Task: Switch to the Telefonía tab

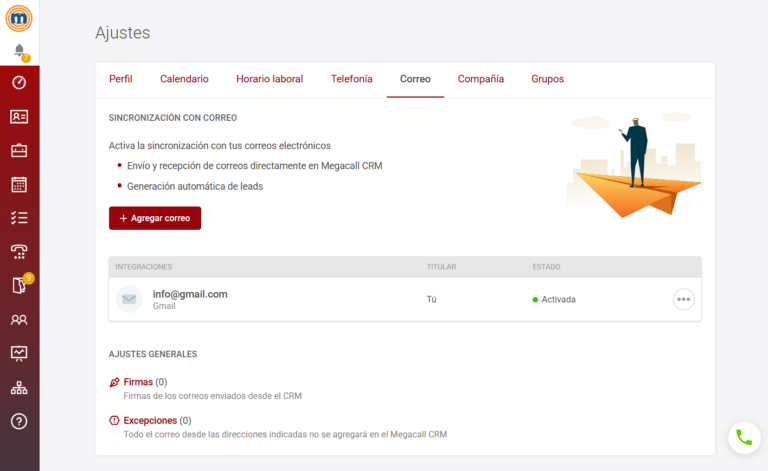Action: pos(351,79)
